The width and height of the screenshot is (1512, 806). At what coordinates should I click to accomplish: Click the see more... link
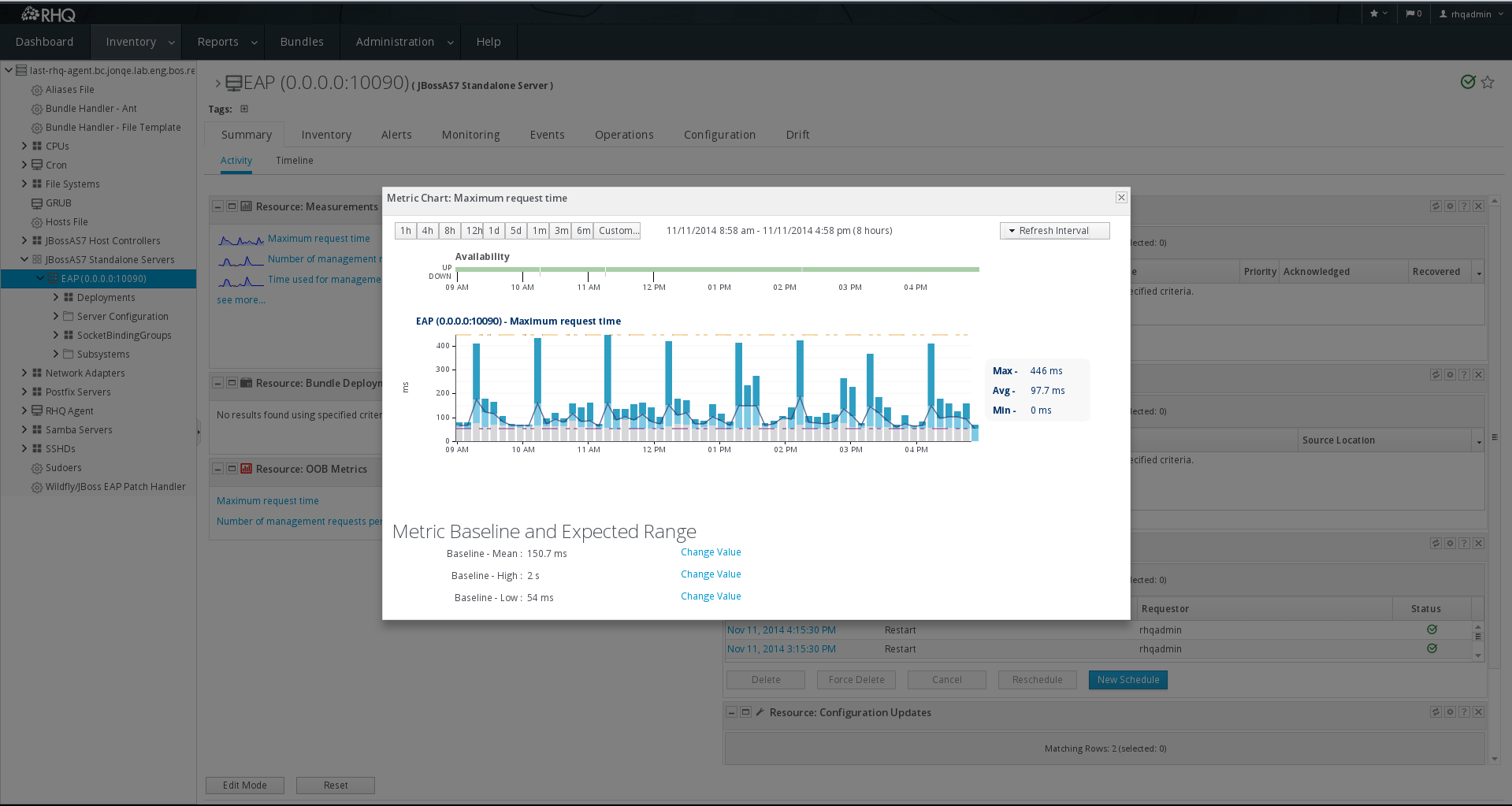pos(241,300)
